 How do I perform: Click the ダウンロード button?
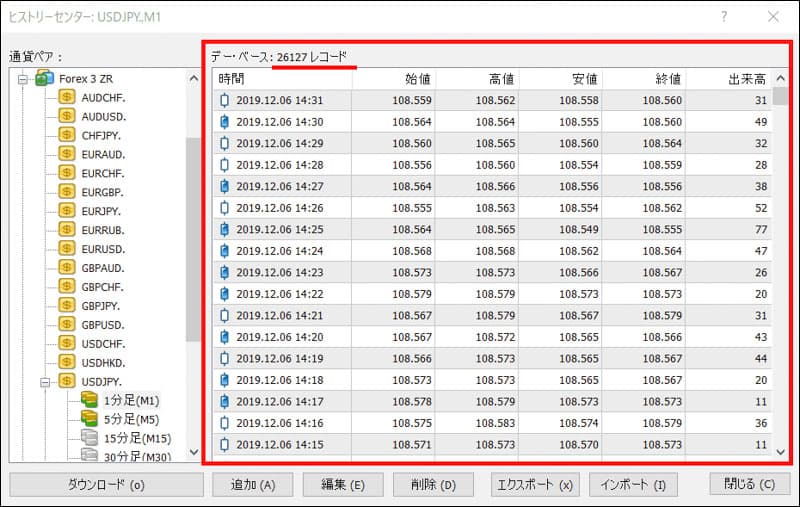click(x=106, y=485)
